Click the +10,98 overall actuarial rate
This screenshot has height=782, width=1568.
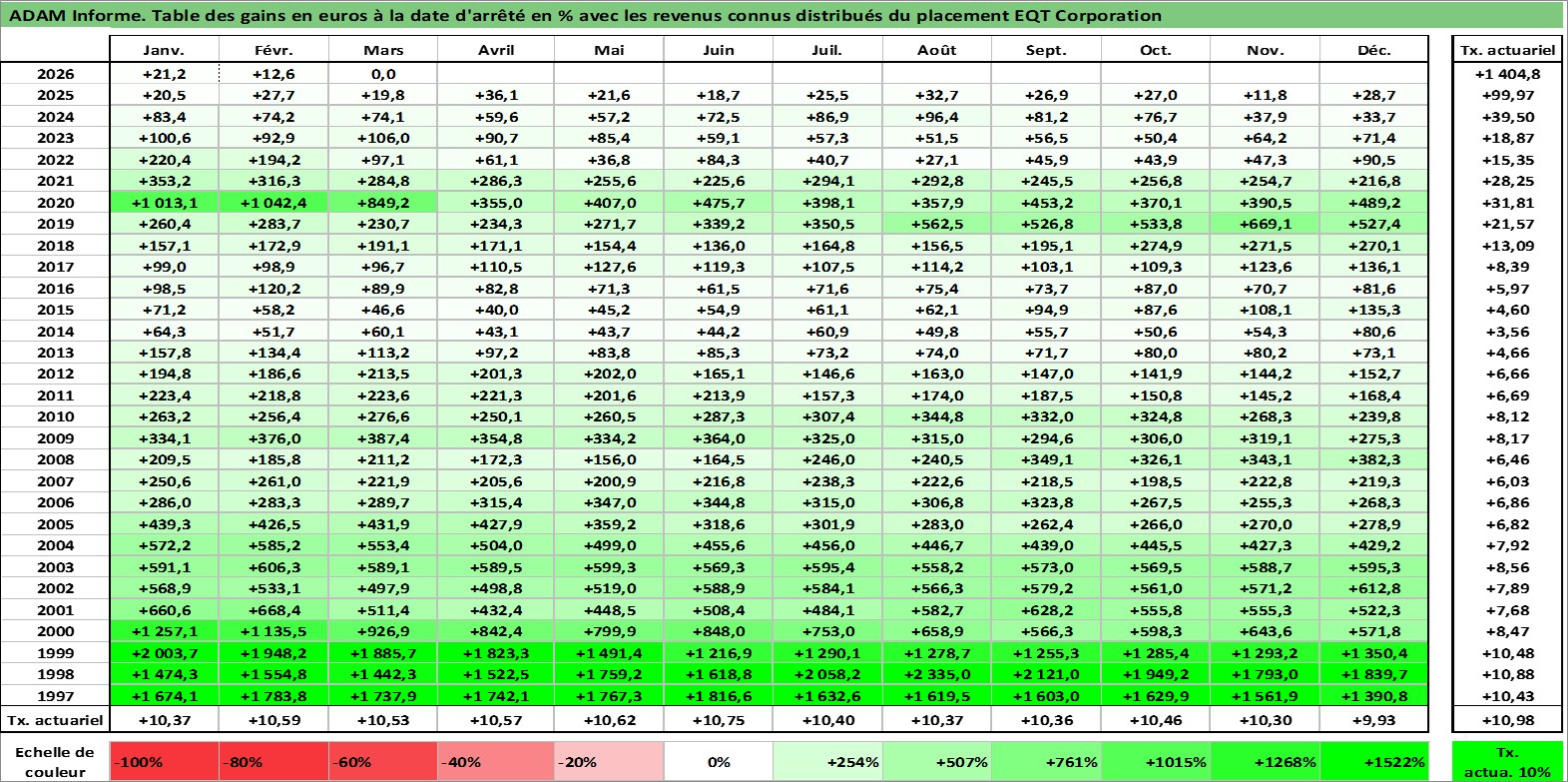point(1507,720)
